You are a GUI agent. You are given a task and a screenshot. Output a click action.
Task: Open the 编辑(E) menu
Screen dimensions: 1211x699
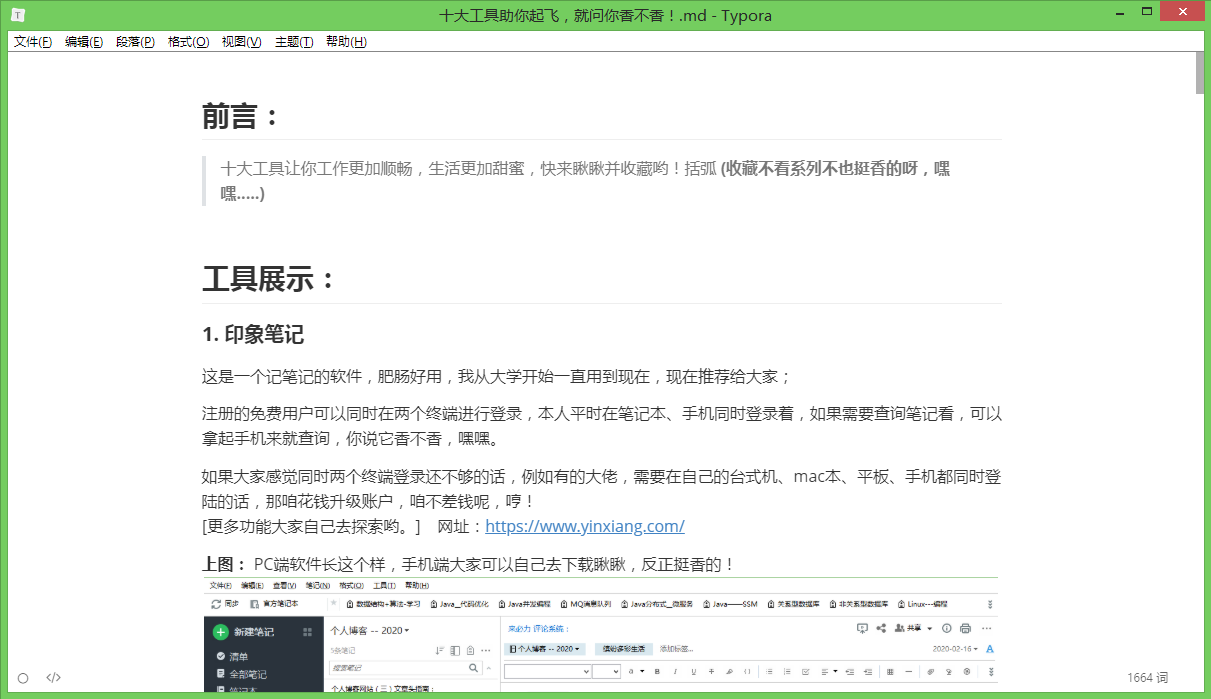pyautogui.click(x=84, y=42)
